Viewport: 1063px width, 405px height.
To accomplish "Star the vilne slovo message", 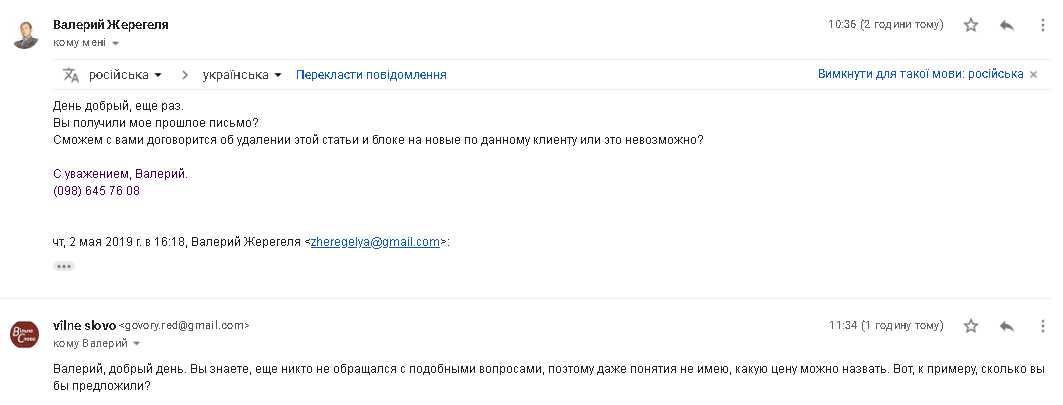I will (x=970, y=326).
